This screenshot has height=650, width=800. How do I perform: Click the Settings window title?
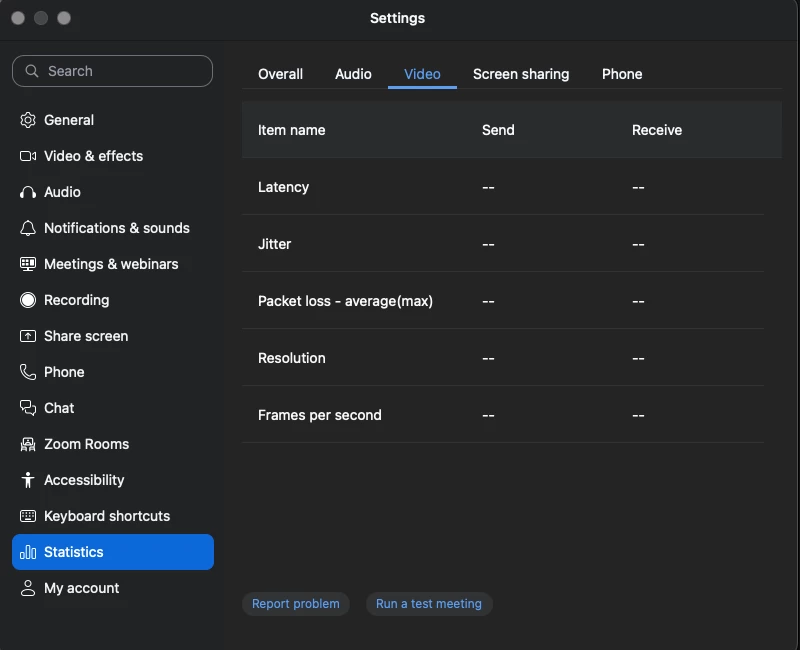[397, 18]
